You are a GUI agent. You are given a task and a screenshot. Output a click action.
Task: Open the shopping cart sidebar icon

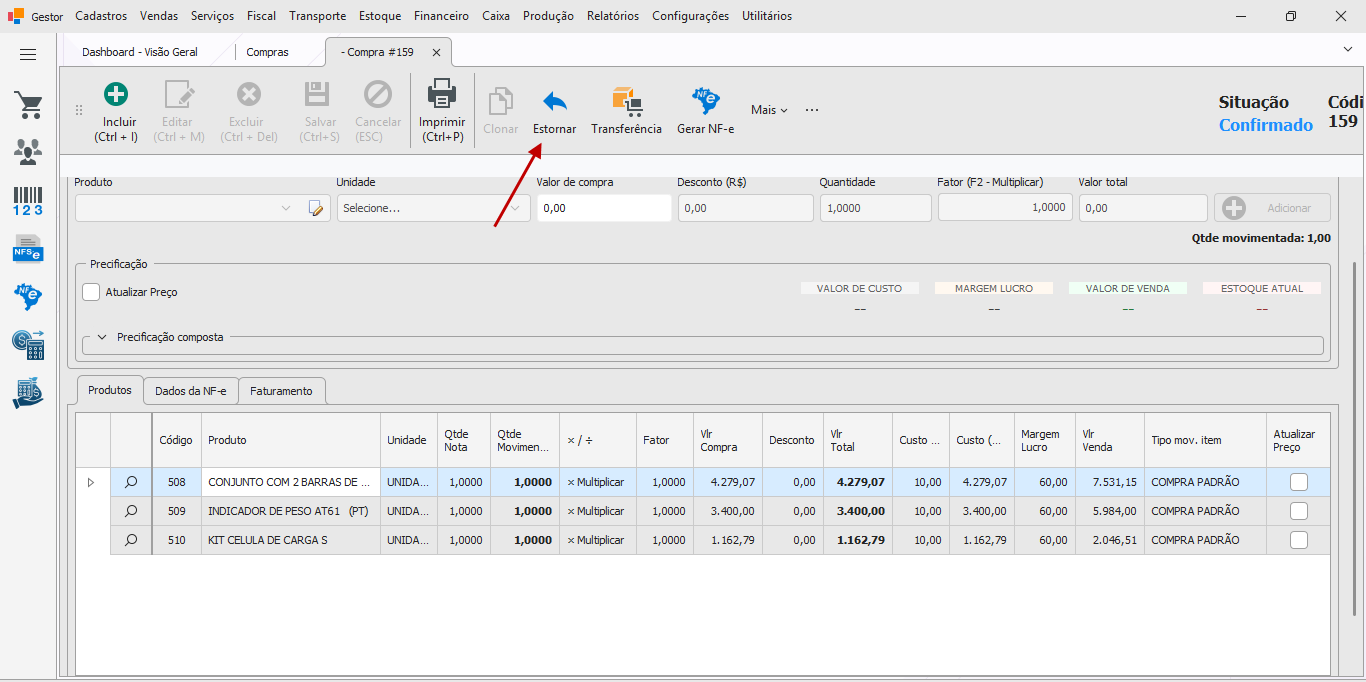pos(28,105)
